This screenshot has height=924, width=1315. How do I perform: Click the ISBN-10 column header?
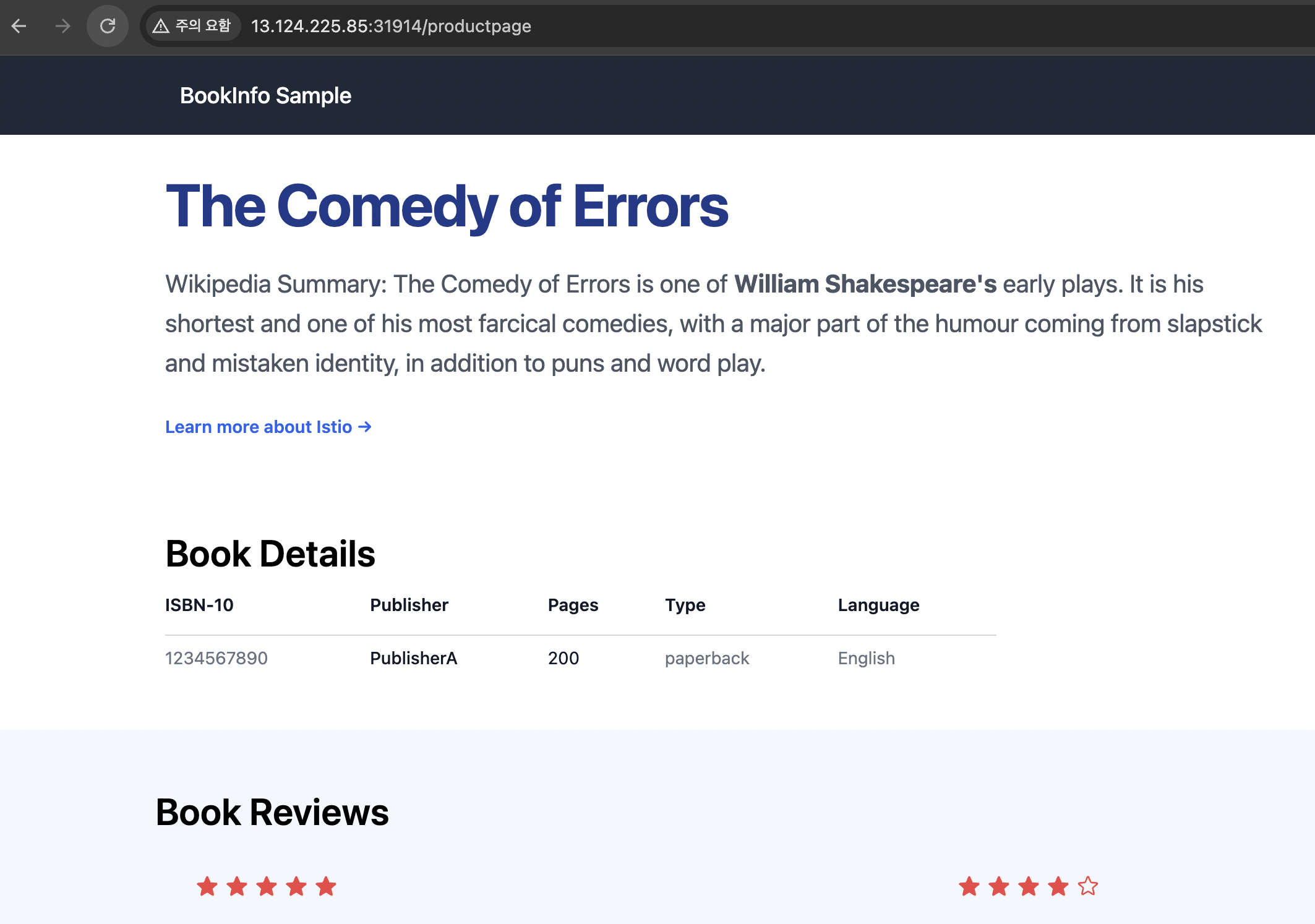point(199,605)
